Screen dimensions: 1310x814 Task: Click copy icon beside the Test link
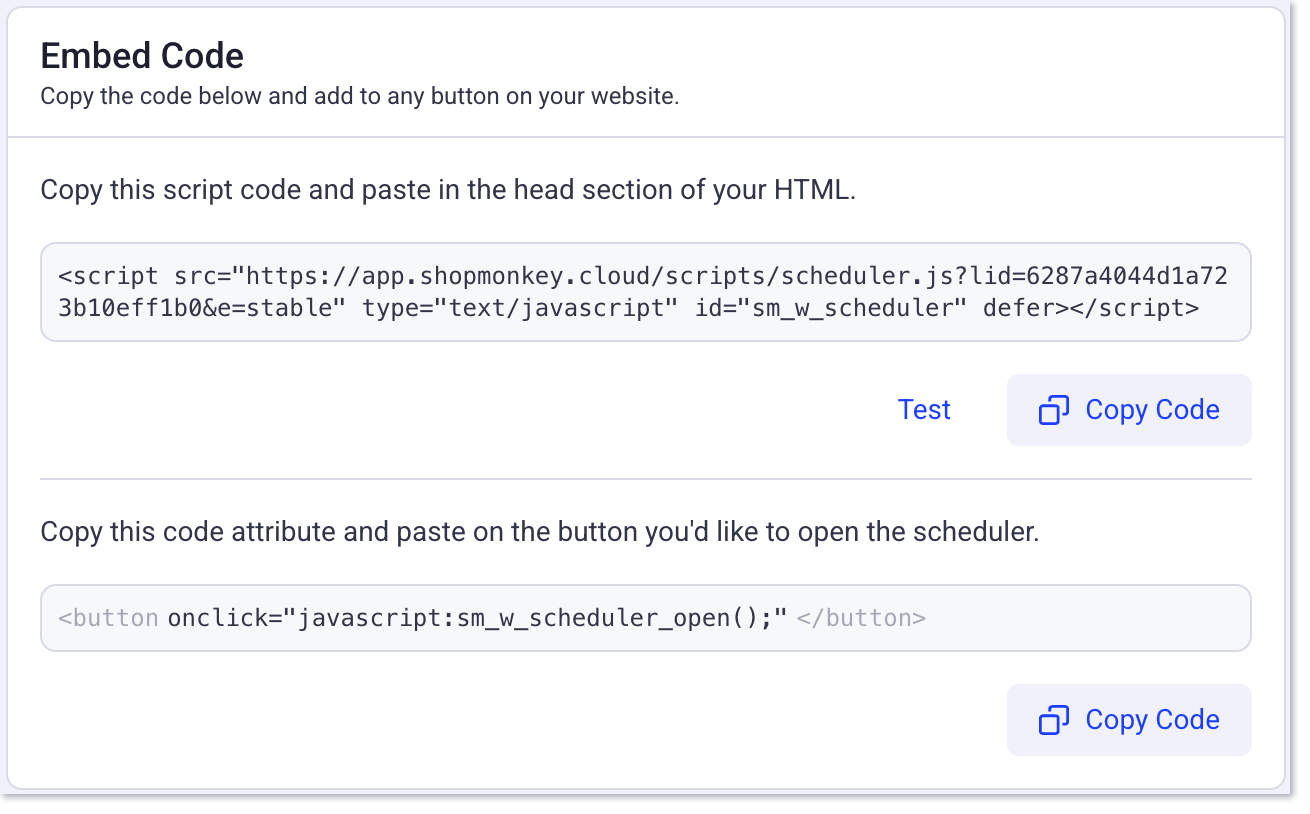pos(1054,410)
